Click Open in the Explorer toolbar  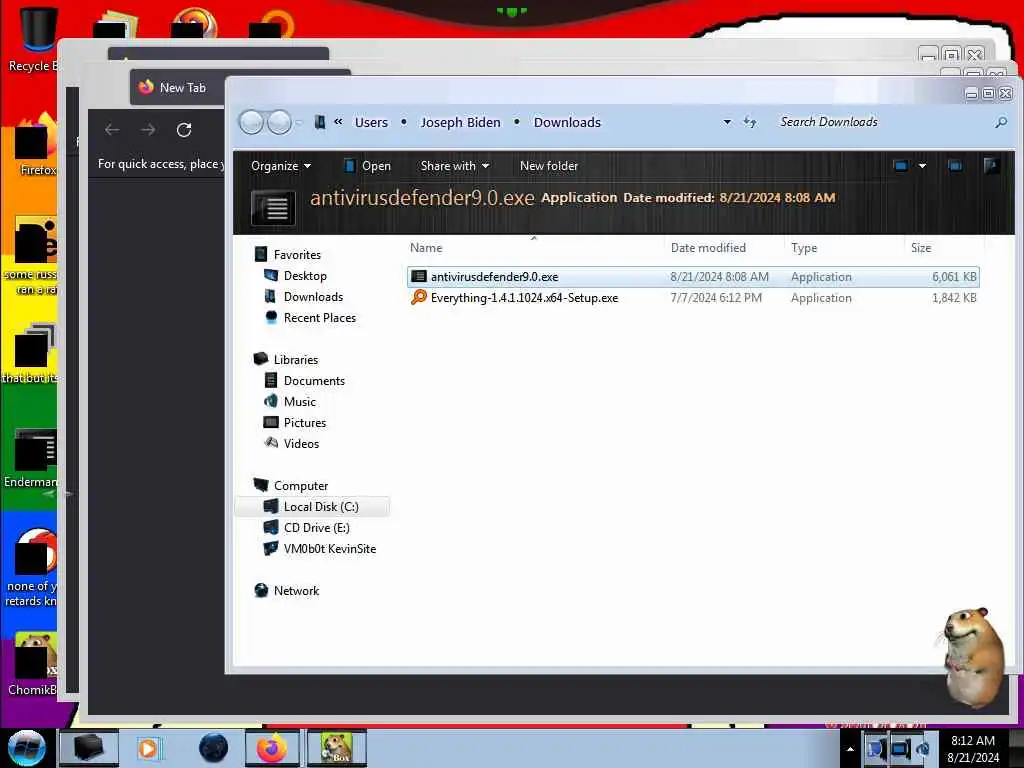[367, 166]
